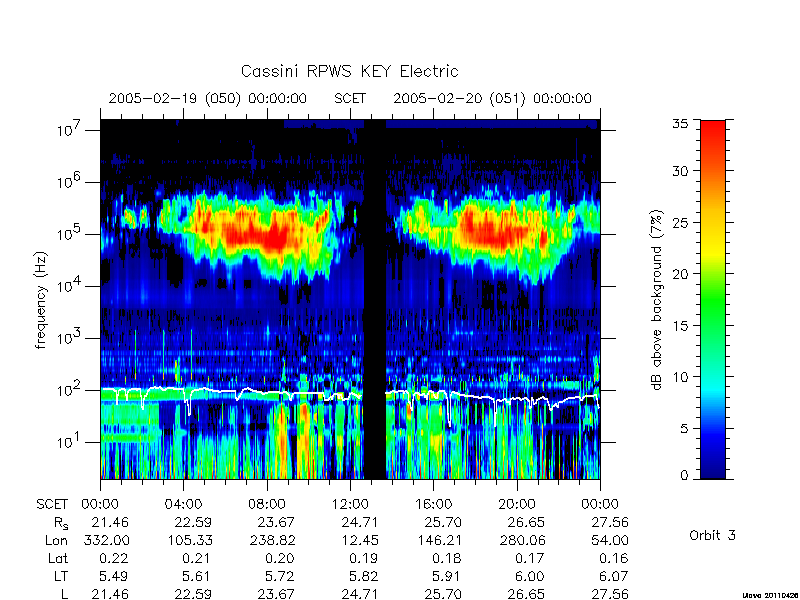The image size is (800, 600).
Task: Click the Lon value '12.45'
Action: tap(360, 540)
